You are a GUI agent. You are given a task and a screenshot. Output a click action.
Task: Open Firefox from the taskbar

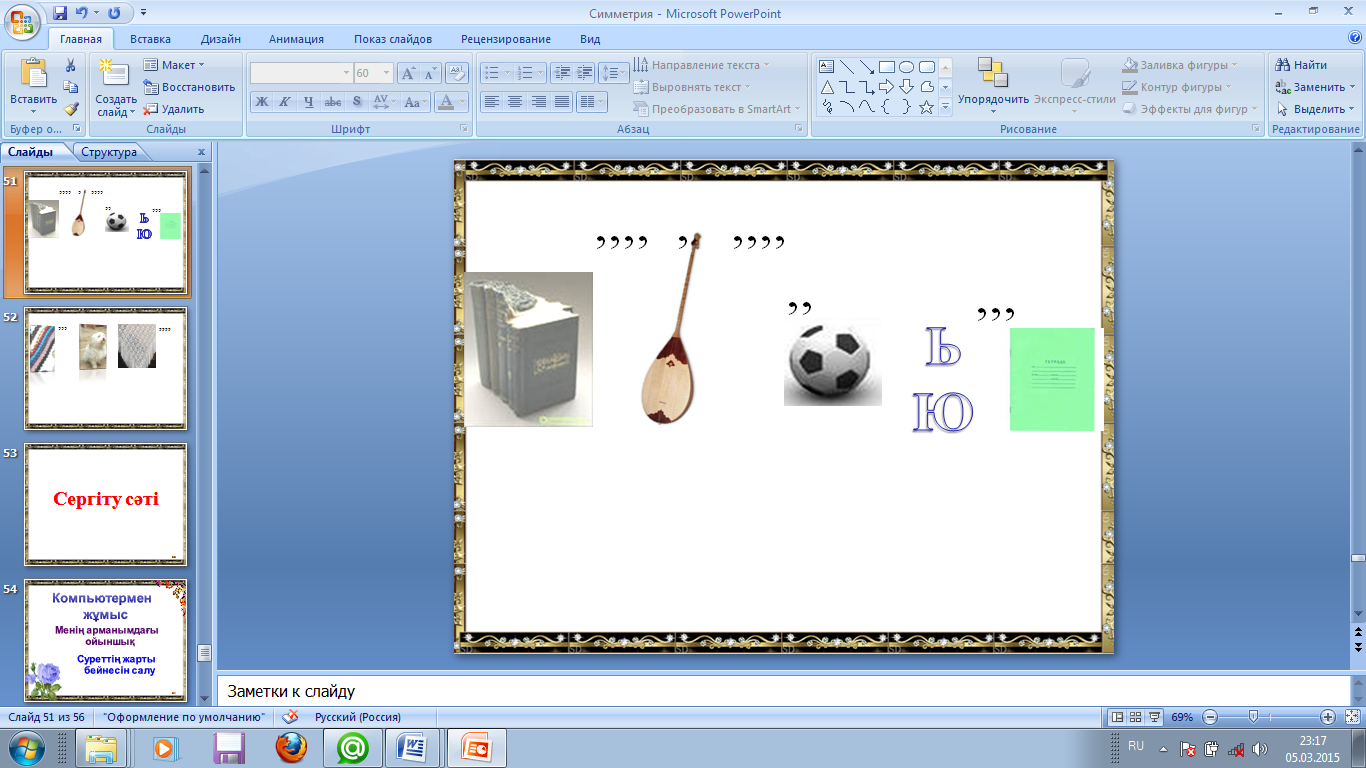coord(290,748)
